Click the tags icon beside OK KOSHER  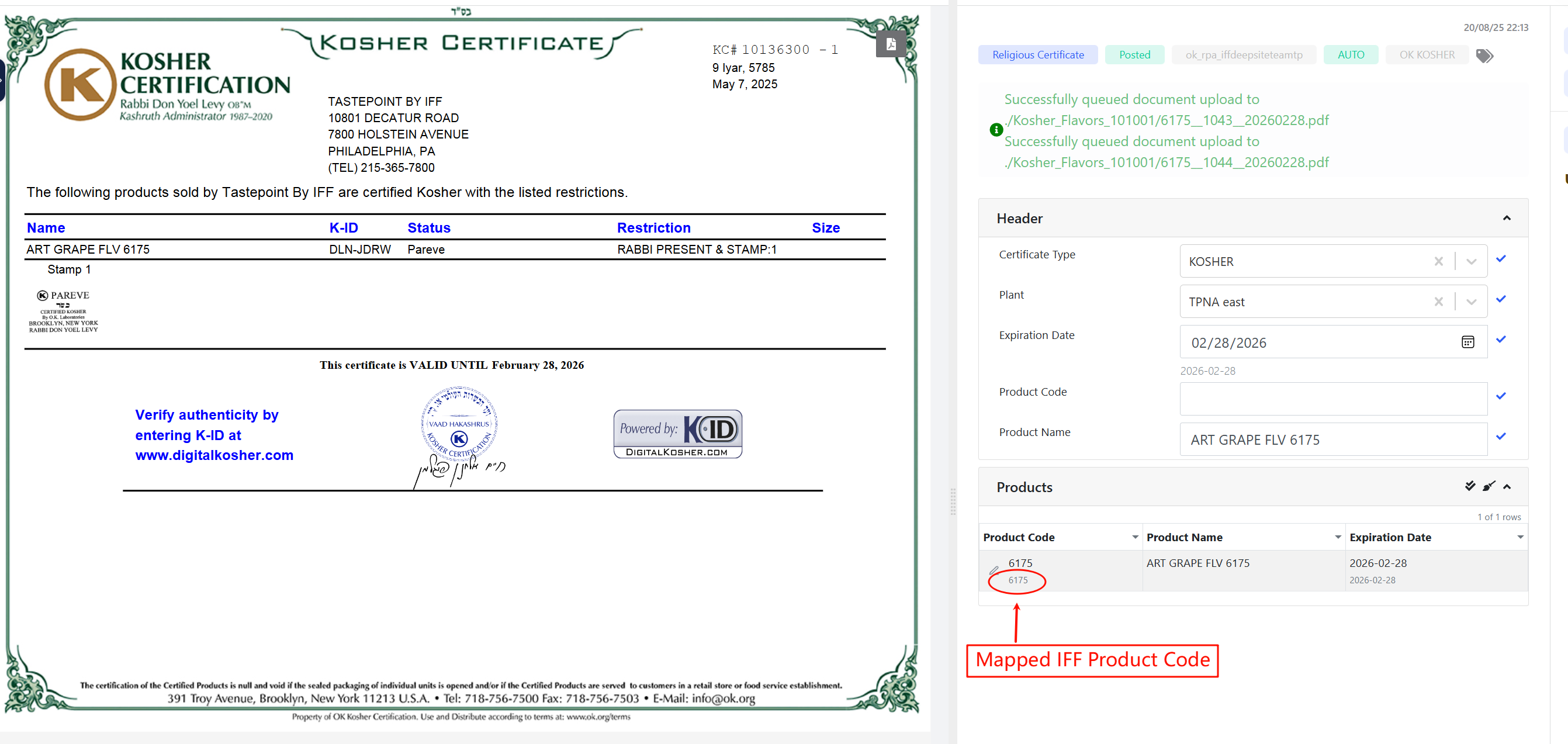(1484, 56)
